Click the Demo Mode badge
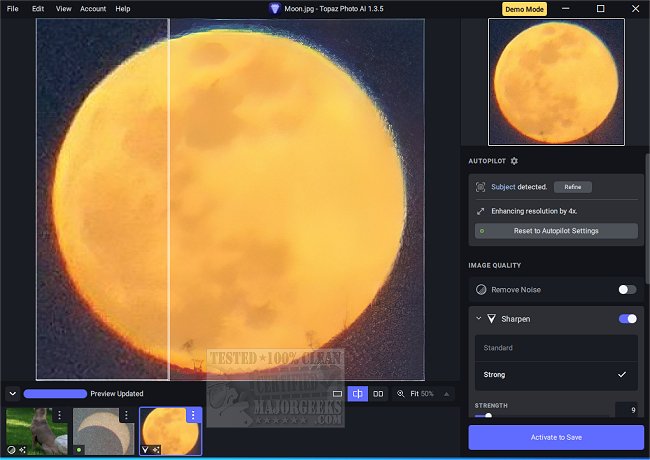Image resolution: width=650 pixels, height=460 pixels. [524, 9]
